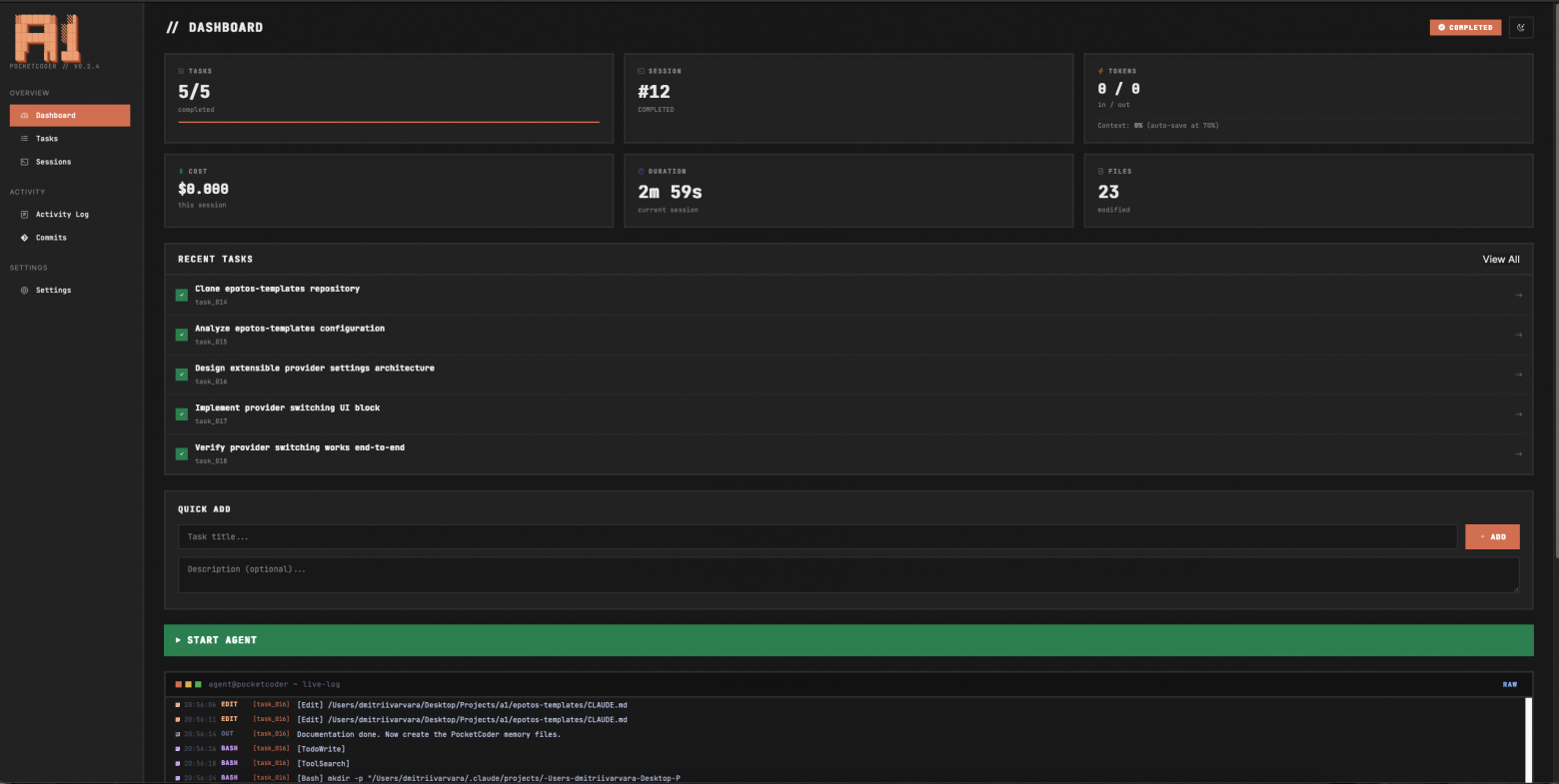Click the Tasks list icon in sidebar

point(24,139)
